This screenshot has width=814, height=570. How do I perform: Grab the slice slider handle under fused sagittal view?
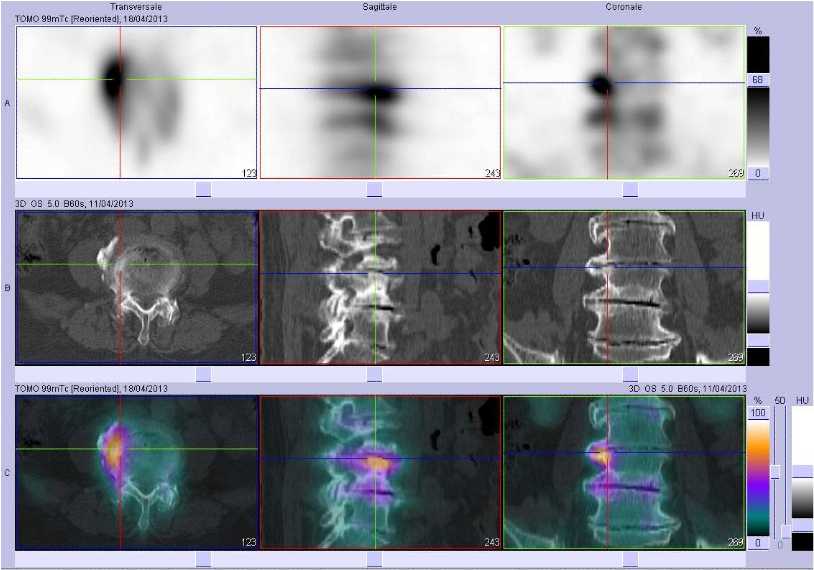click(x=374, y=559)
